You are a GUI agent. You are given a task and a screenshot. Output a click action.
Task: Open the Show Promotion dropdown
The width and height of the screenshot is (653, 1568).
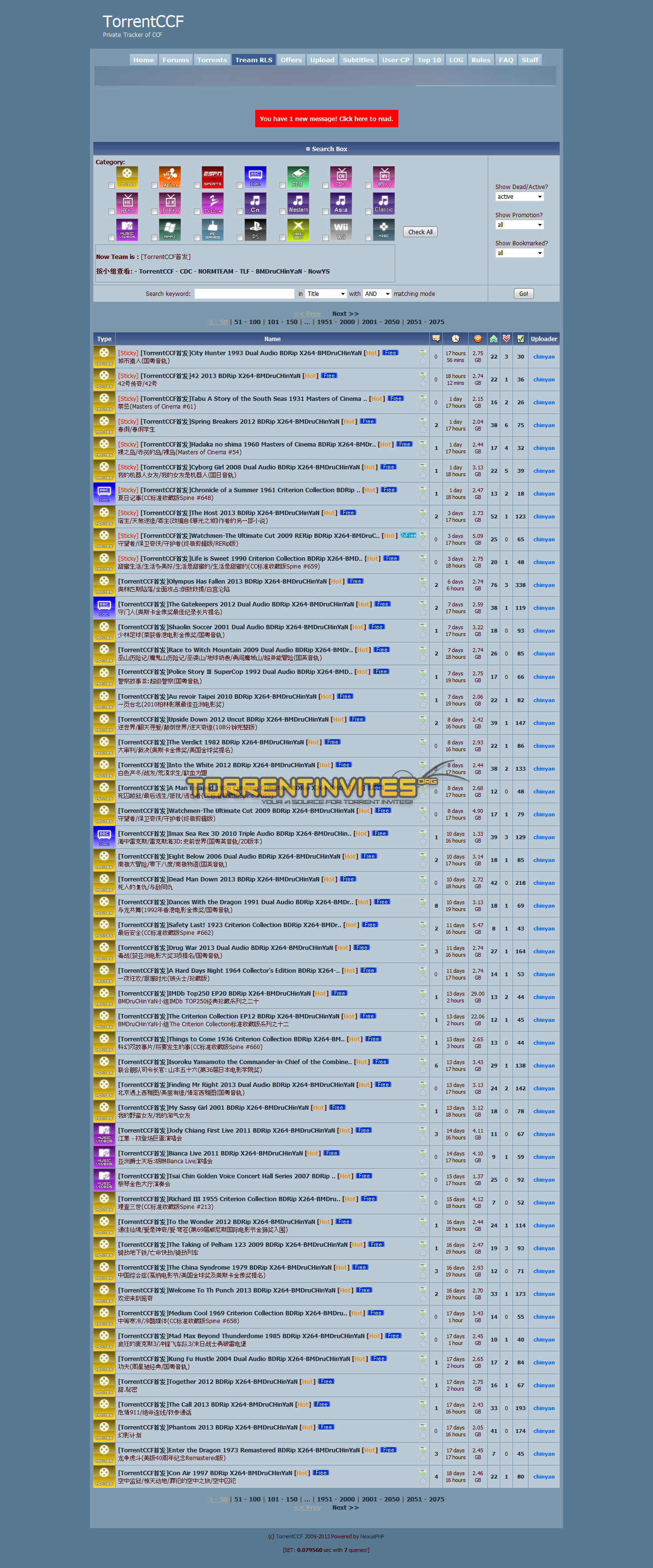point(519,224)
